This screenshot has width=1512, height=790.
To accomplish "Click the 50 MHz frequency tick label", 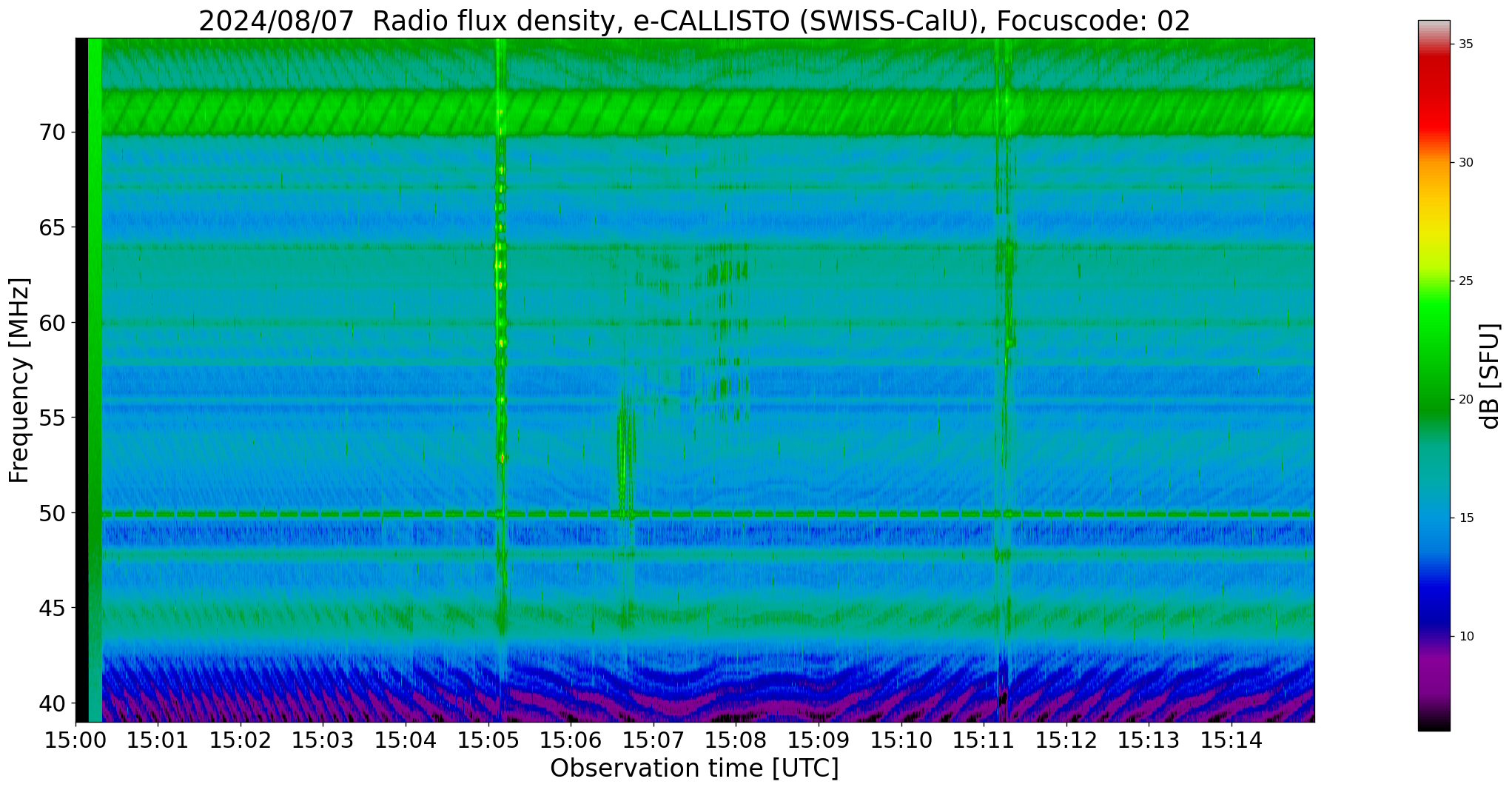I will coord(52,513).
